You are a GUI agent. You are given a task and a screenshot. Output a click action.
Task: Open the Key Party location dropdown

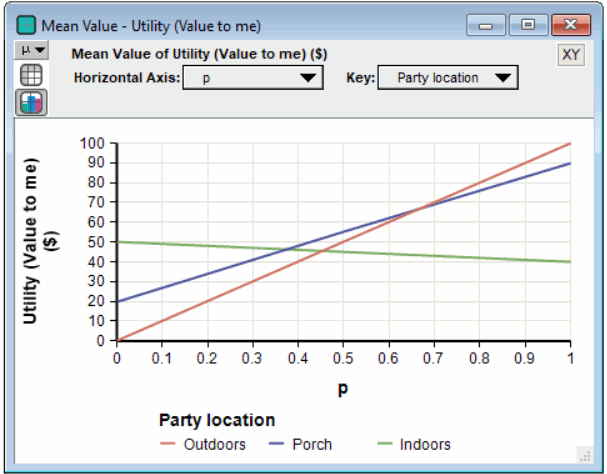click(x=448, y=78)
